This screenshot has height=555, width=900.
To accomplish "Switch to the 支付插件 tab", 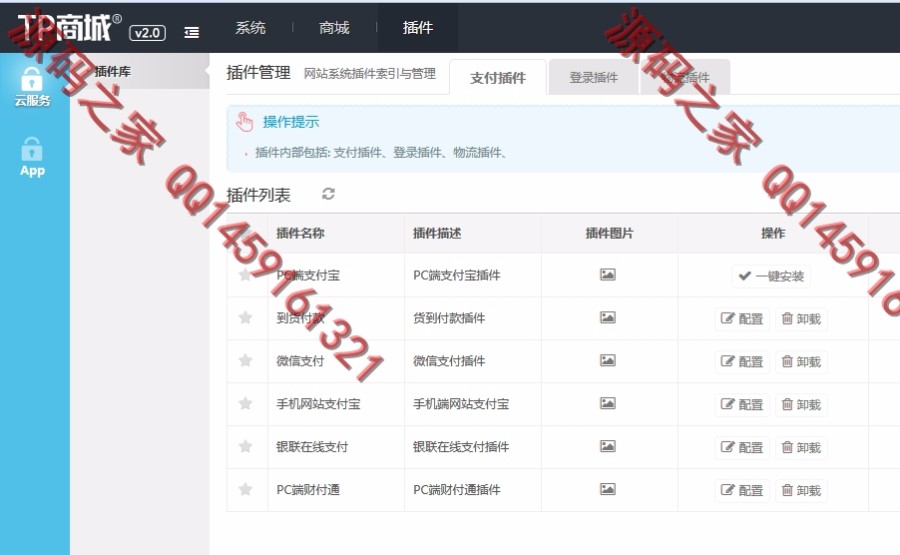I will [x=498, y=77].
